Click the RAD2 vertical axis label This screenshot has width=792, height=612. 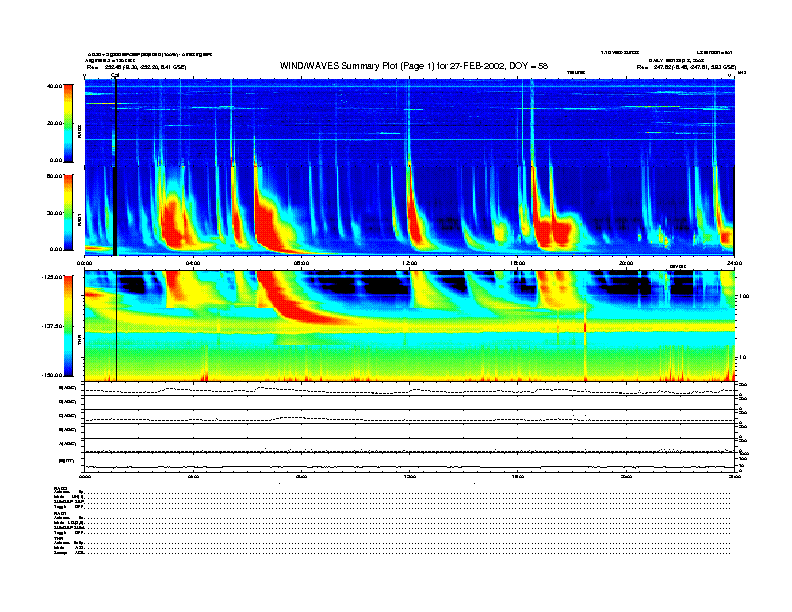[79, 132]
